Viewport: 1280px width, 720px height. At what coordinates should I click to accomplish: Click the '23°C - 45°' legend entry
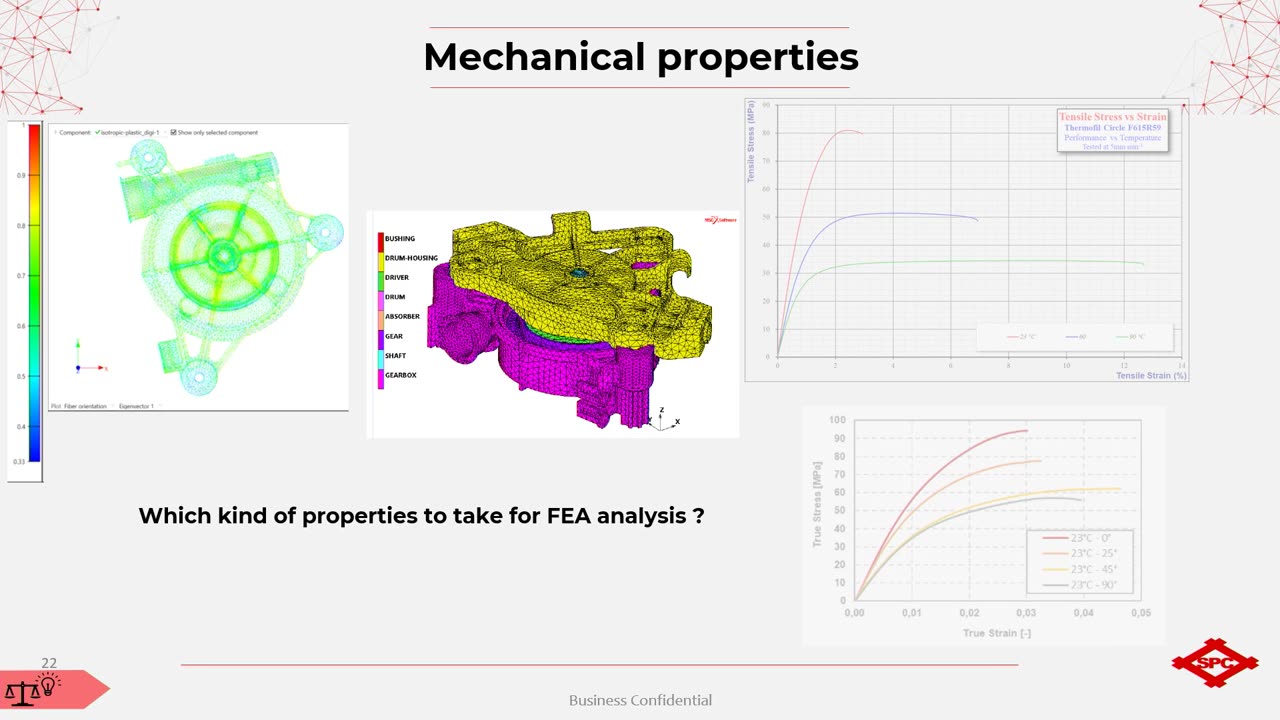(x=1080, y=569)
